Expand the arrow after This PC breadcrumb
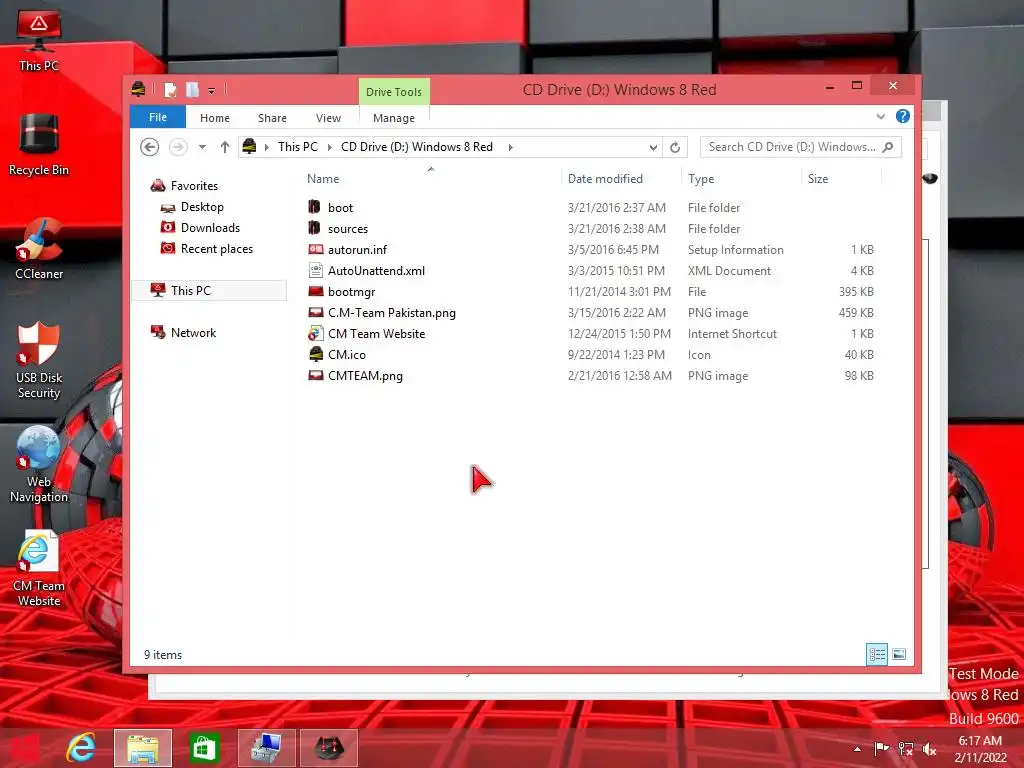 click(x=329, y=147)
